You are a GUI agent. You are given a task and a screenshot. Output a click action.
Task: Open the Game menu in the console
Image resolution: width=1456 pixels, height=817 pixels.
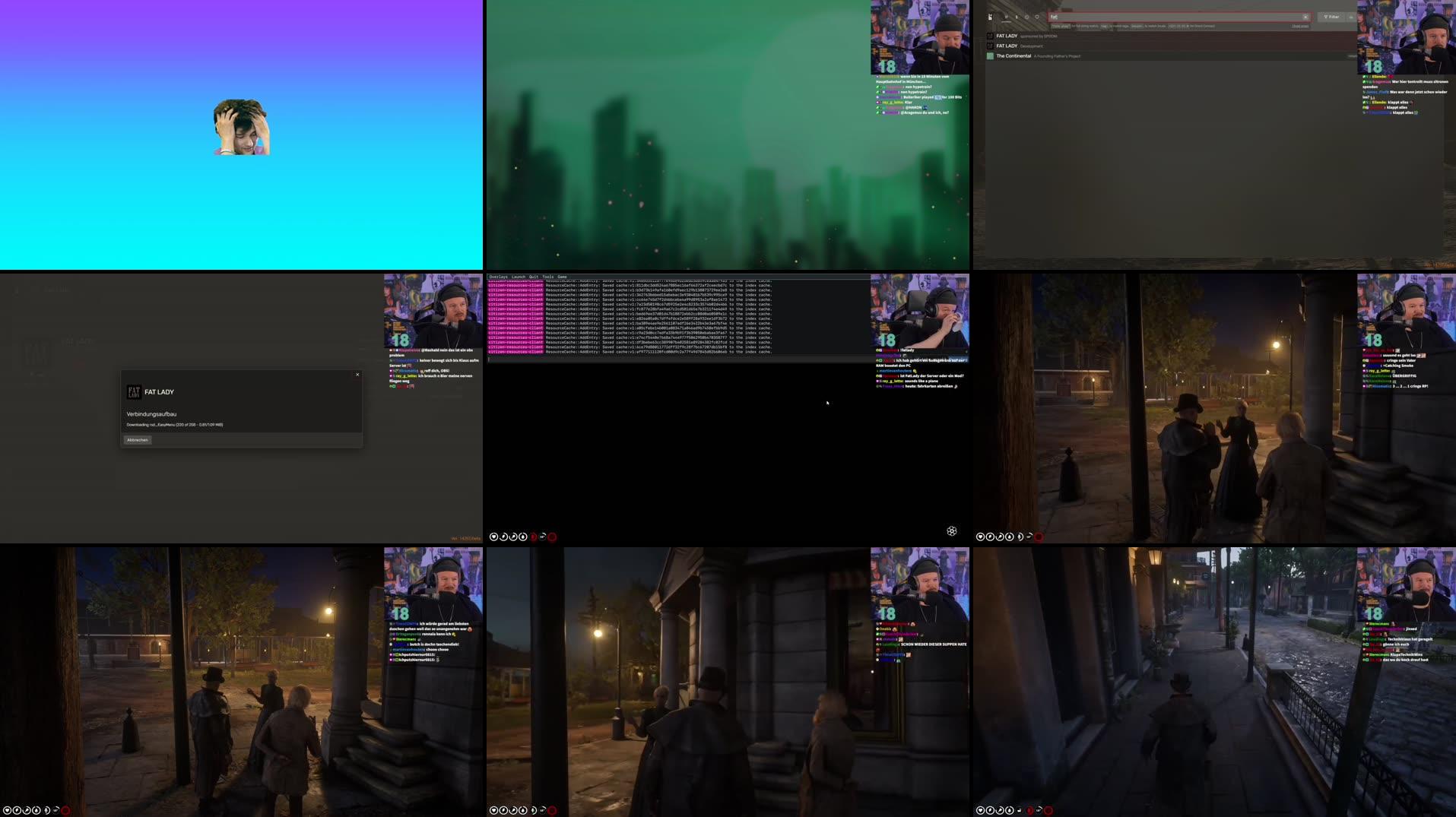(x=562, y=277)
